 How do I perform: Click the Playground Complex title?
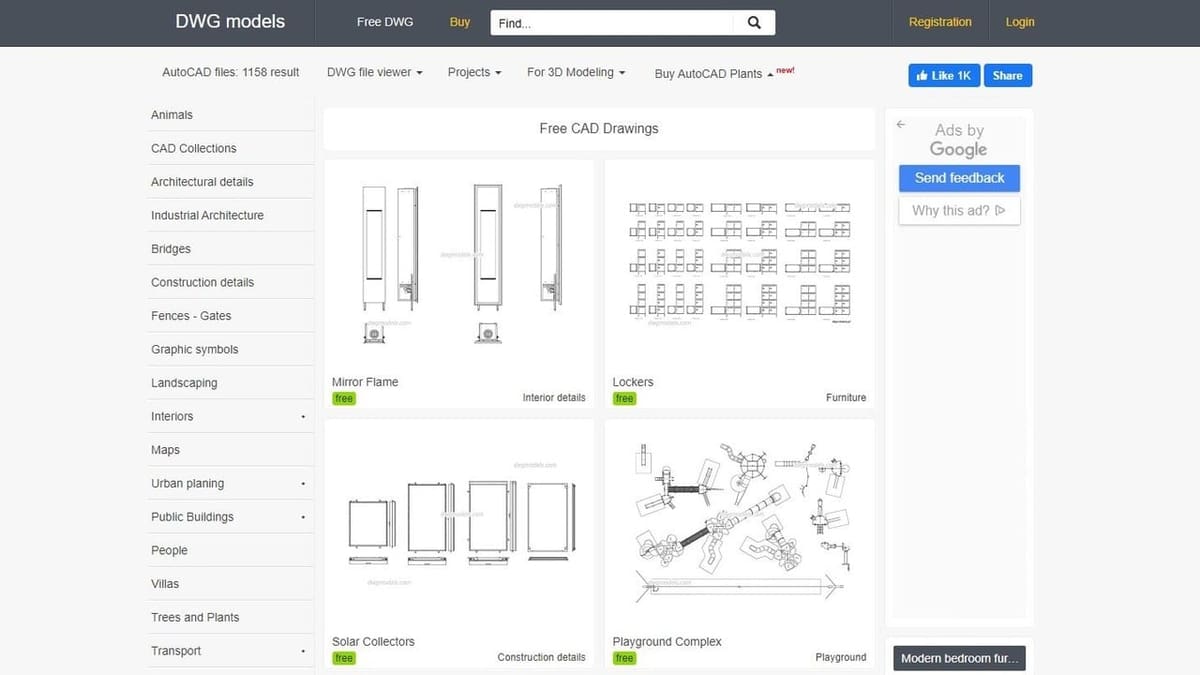(x=667, y=642)
